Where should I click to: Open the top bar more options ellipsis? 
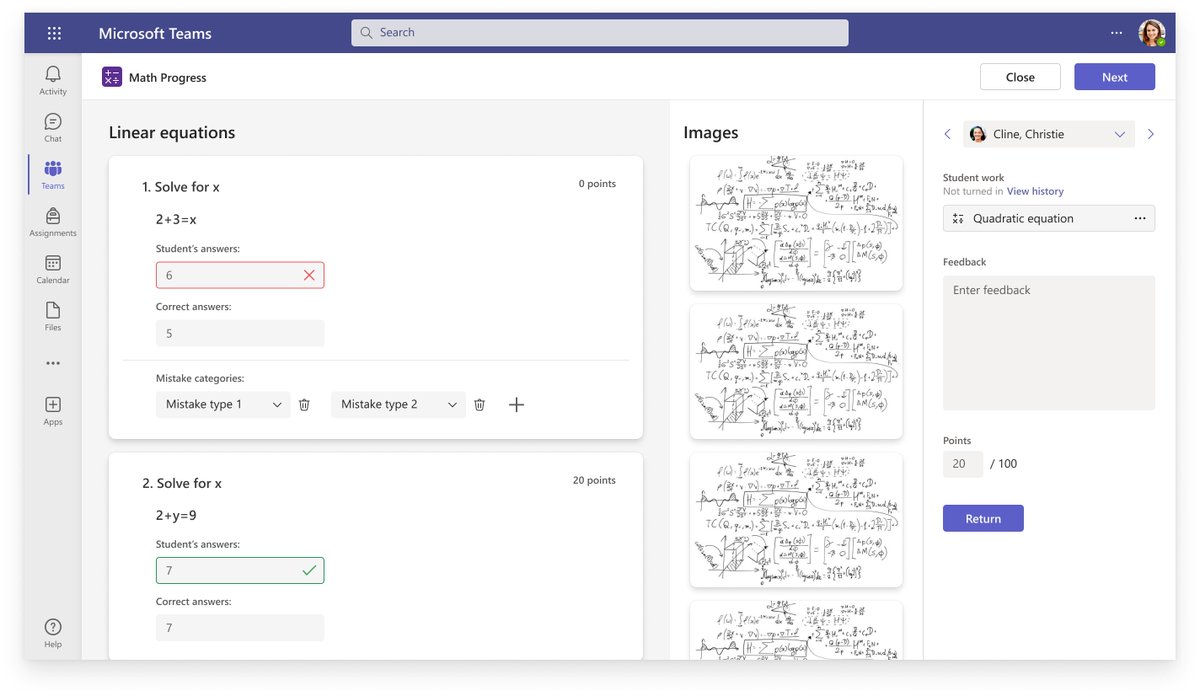[x=1116, y=33]
